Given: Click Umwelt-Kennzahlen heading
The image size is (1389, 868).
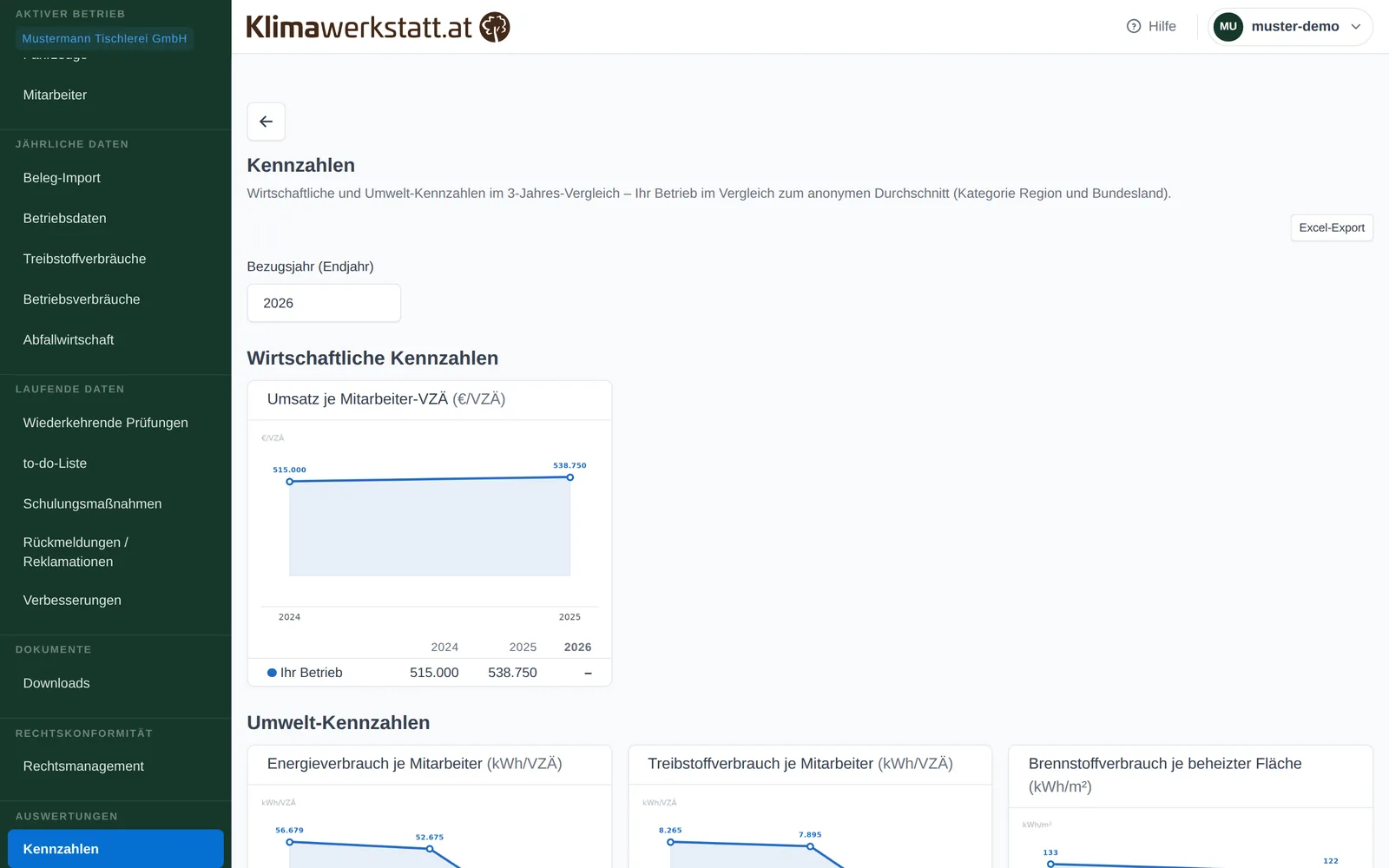Looking at the screenshot, I should click(339, 723).
